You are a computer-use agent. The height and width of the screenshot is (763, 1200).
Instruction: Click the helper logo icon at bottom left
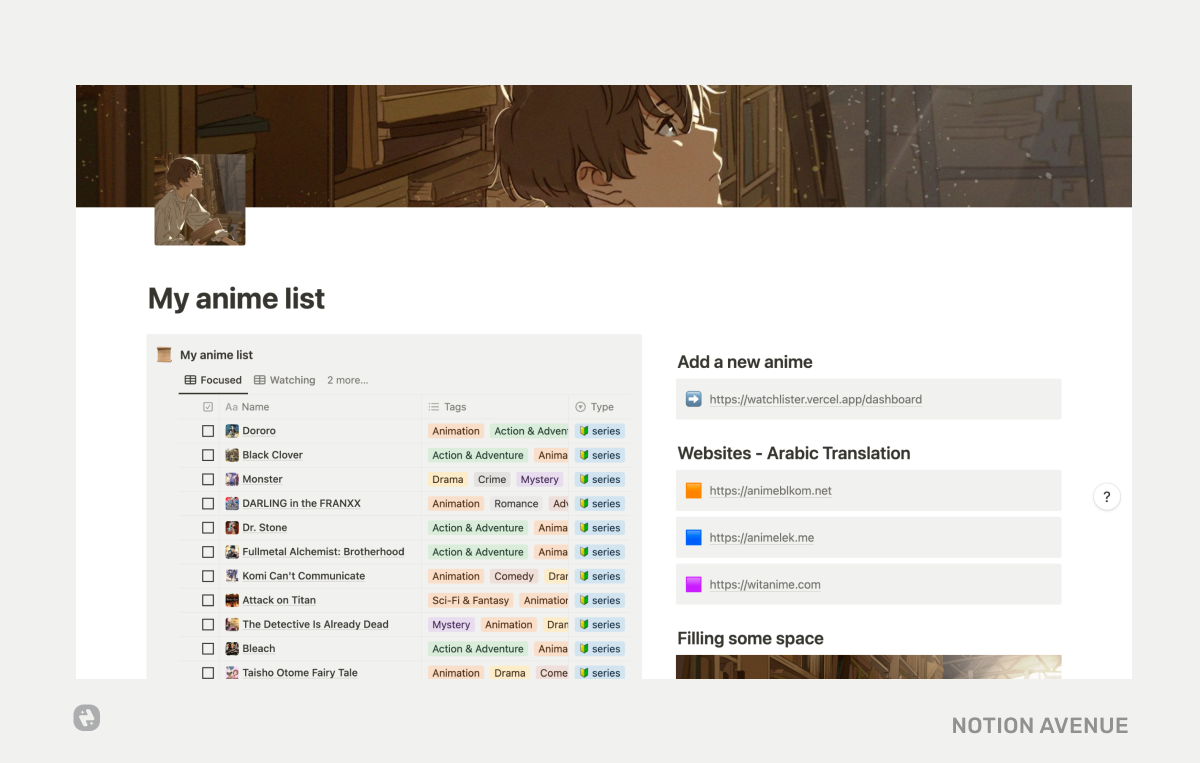click(x=87, y=718)
